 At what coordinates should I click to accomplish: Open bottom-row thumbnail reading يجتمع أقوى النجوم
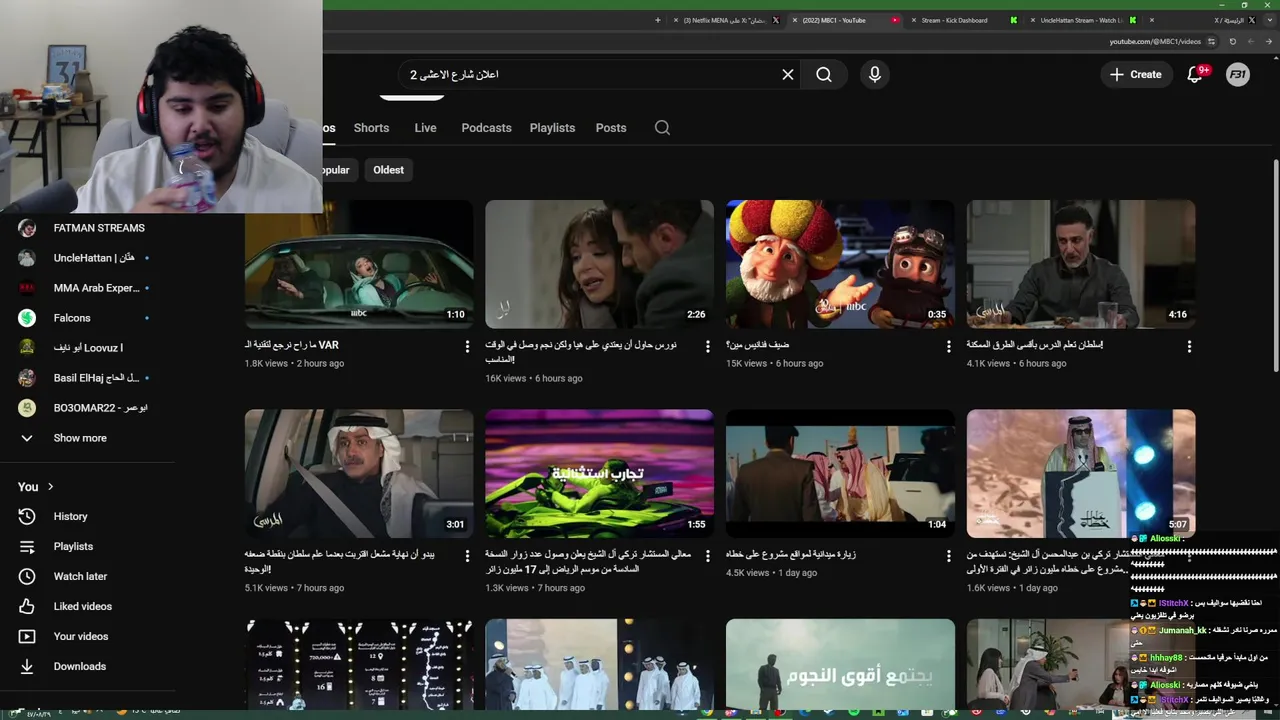(840, 664)
